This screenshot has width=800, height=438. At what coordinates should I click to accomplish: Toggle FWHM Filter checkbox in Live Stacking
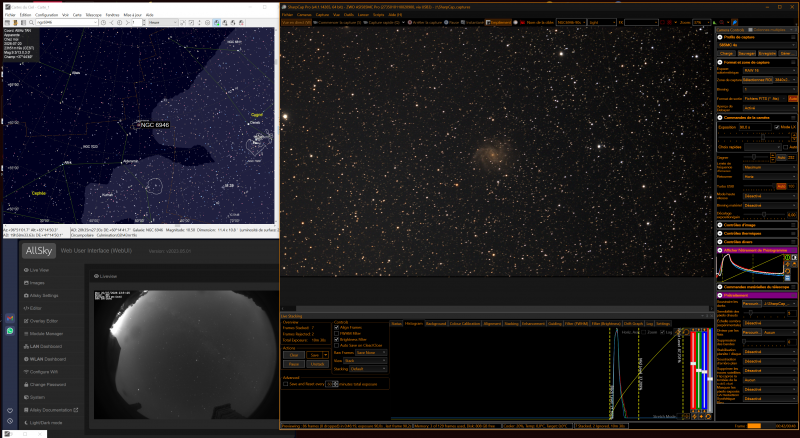point(336,333)
